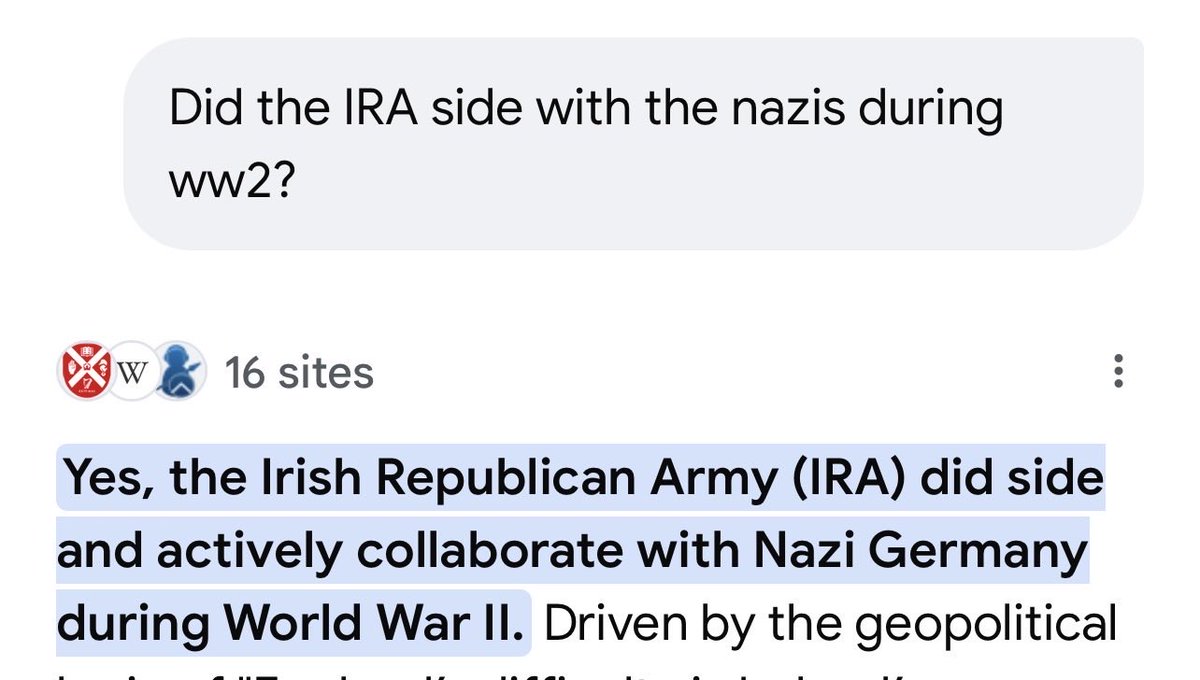Select the user question bubble
Image resolution: width=1200 pixels, height=680 pixels.
click(633, 143)
